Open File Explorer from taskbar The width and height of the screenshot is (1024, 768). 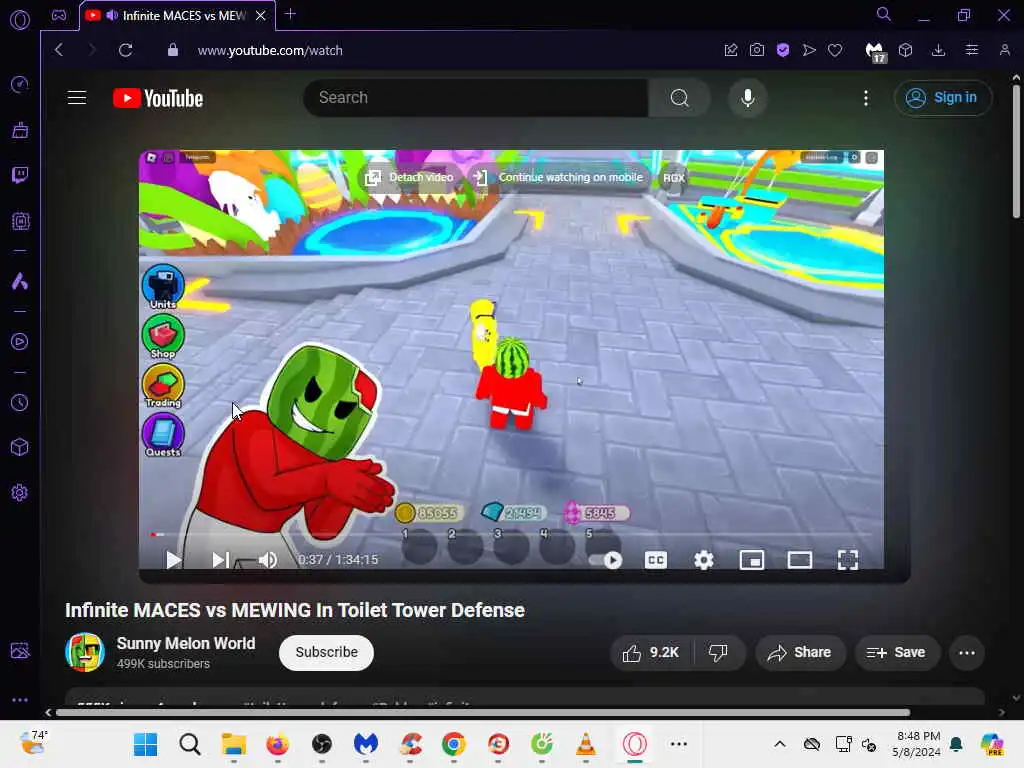(233, 744)
